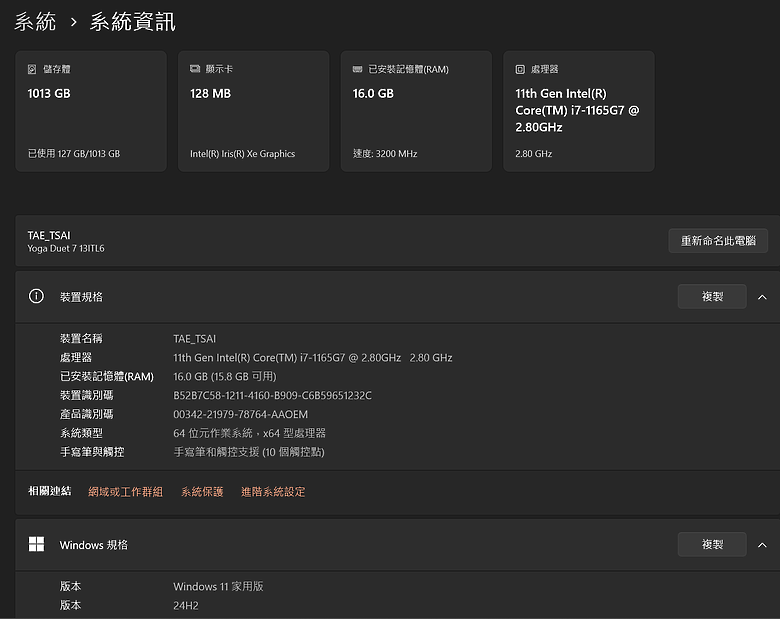
Task: Rename this PC with 重新命名此電腦
Action: [x=718, y=241]
